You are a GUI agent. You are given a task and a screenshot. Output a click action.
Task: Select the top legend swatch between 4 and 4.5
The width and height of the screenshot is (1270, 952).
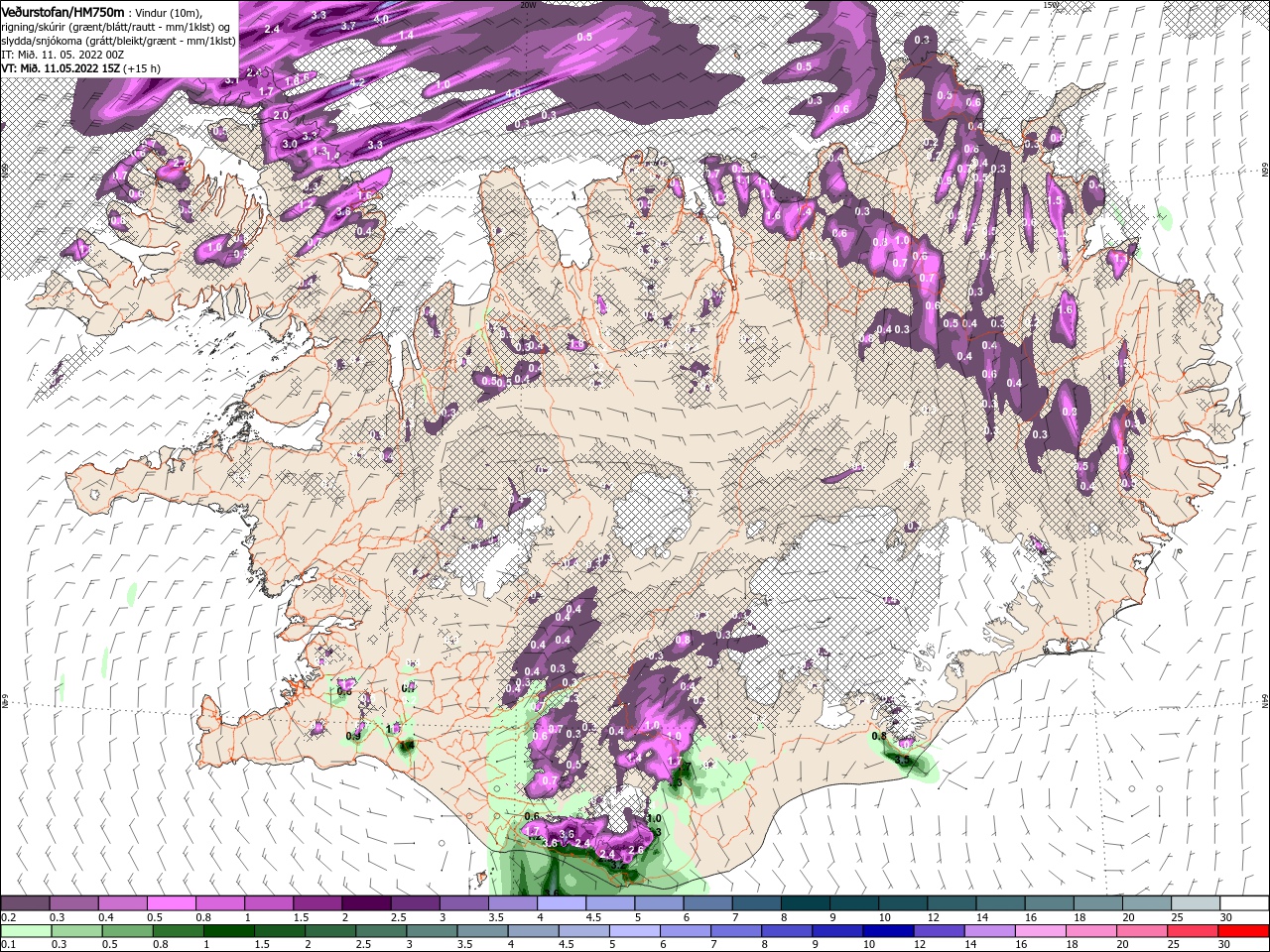tap(562, 903)
